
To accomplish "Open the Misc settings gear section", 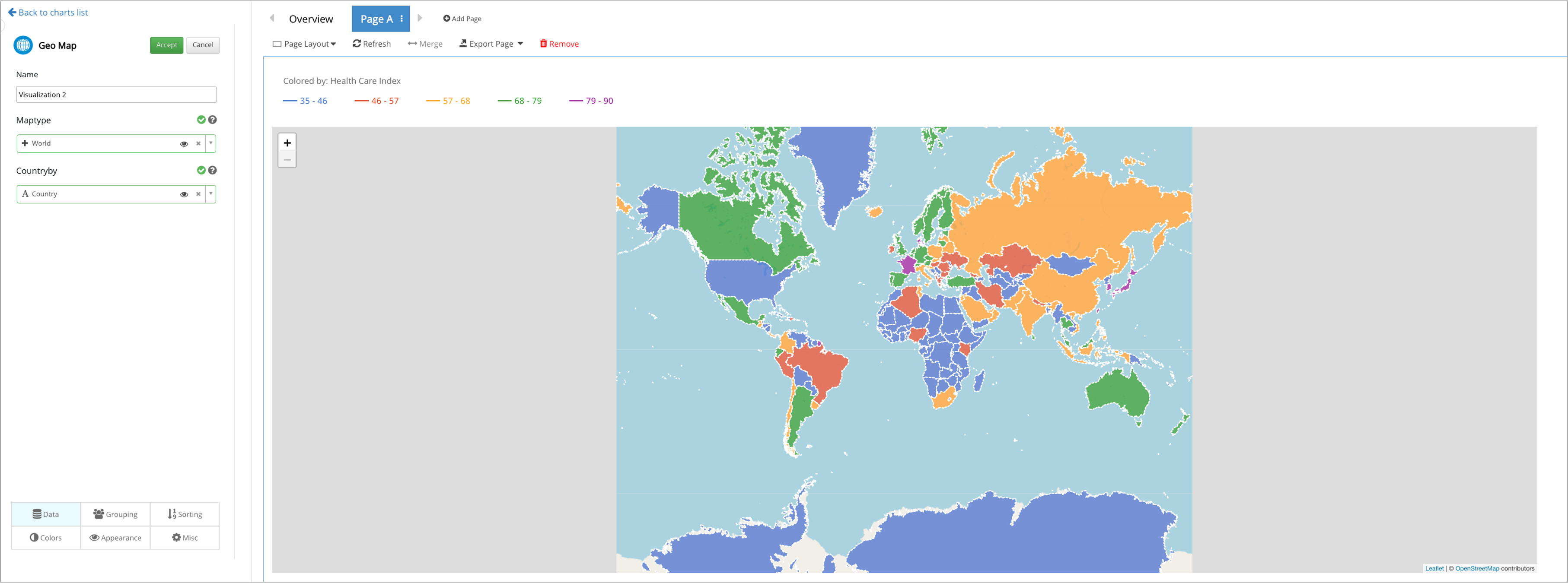I will [x=185, y=537].
